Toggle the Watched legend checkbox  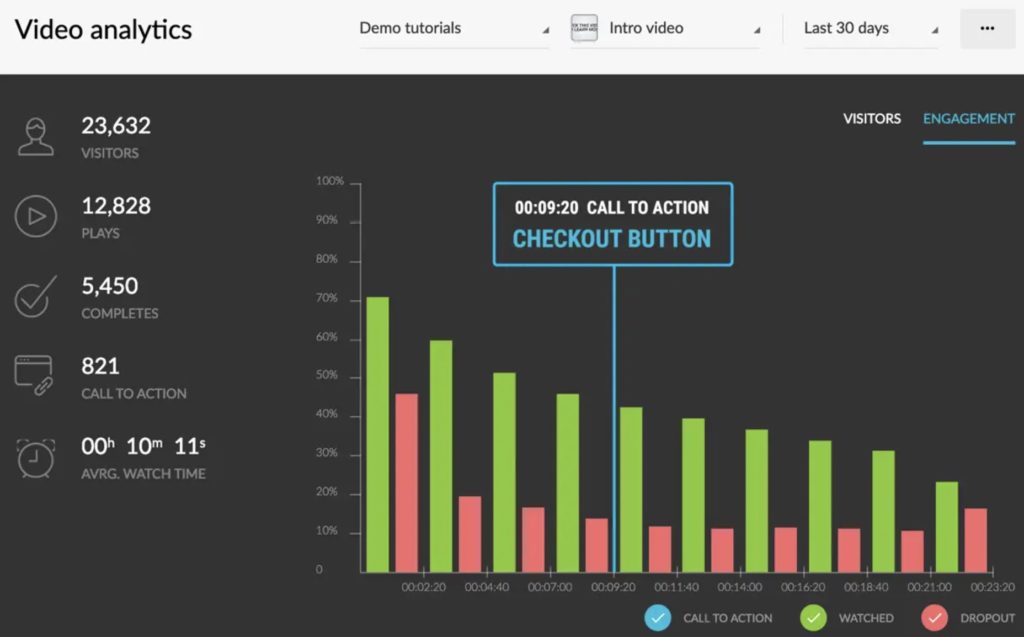click(813, 617)
